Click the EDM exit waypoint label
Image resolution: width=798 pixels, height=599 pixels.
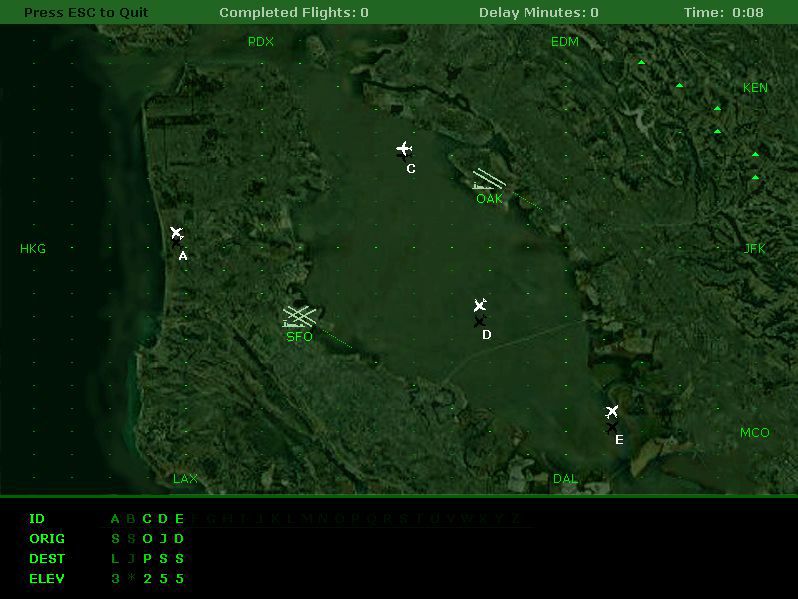(x=565, y=42)
